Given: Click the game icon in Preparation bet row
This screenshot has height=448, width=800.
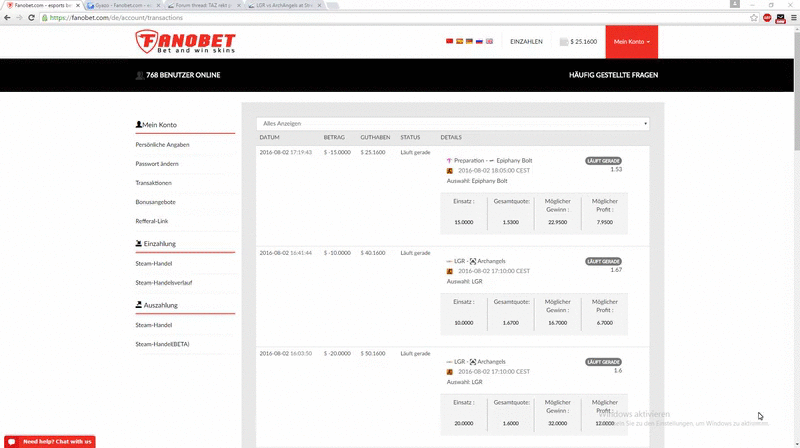Looking at the screenshot, I should coord(449,171).
